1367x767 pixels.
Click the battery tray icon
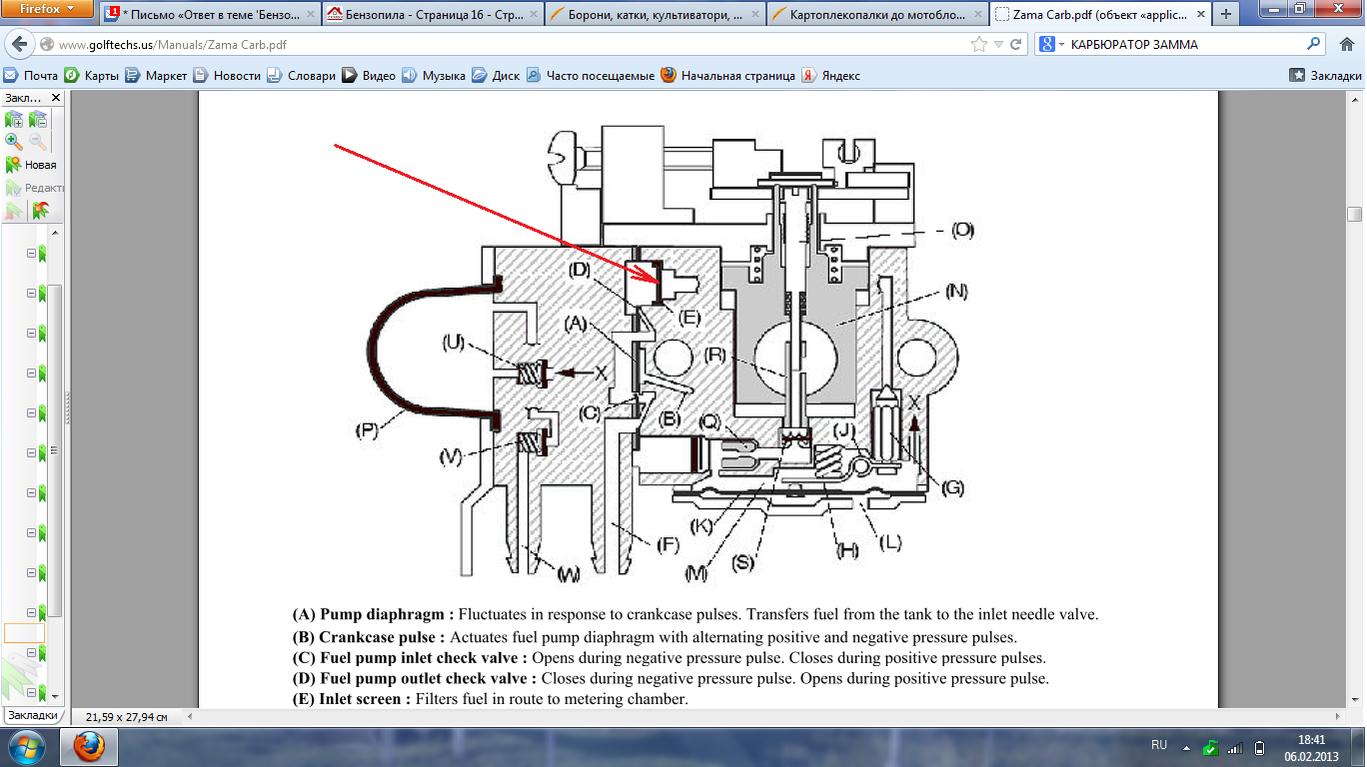[x=1260, y=747]
